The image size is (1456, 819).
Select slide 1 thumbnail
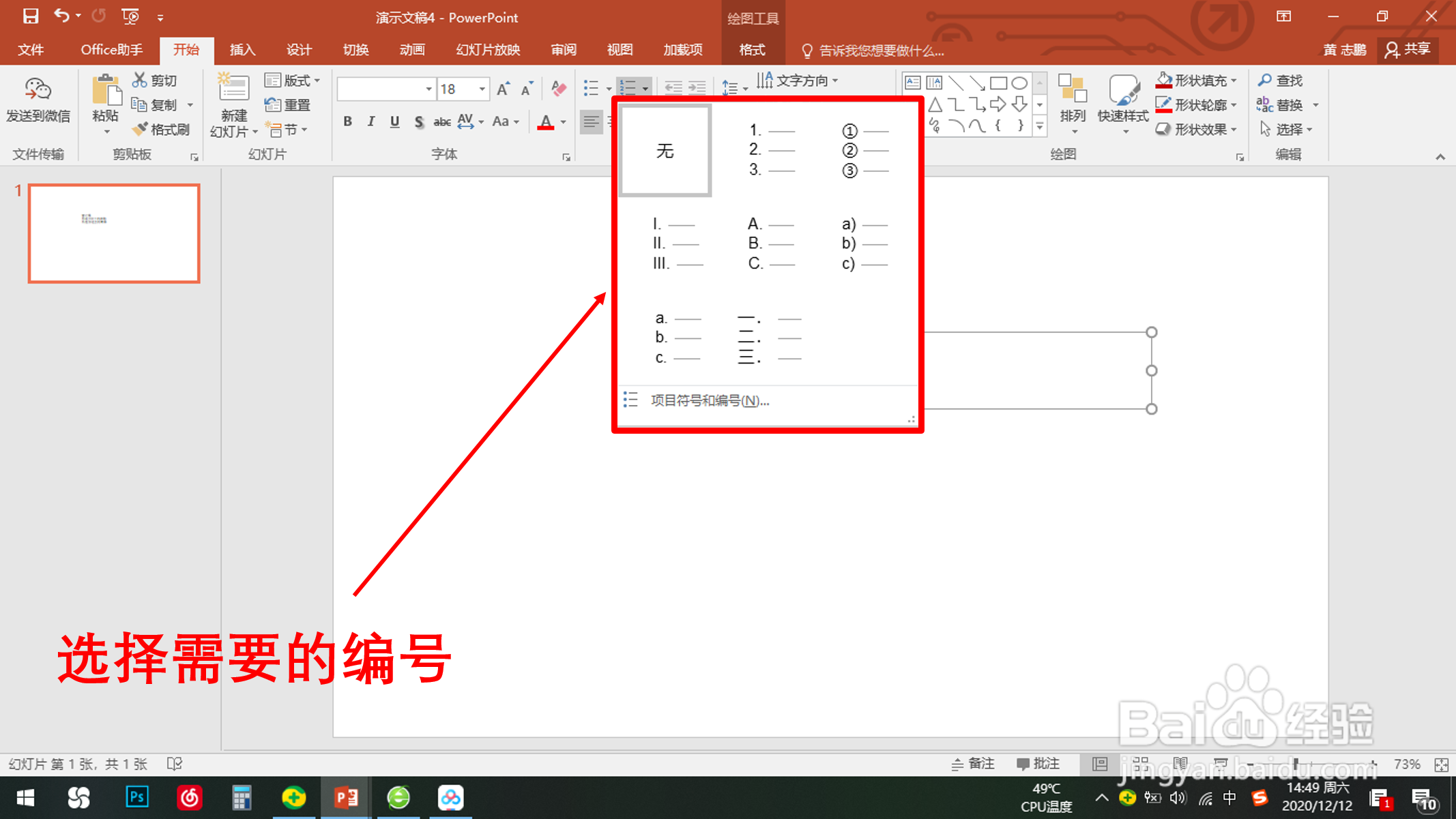[114, 233]
